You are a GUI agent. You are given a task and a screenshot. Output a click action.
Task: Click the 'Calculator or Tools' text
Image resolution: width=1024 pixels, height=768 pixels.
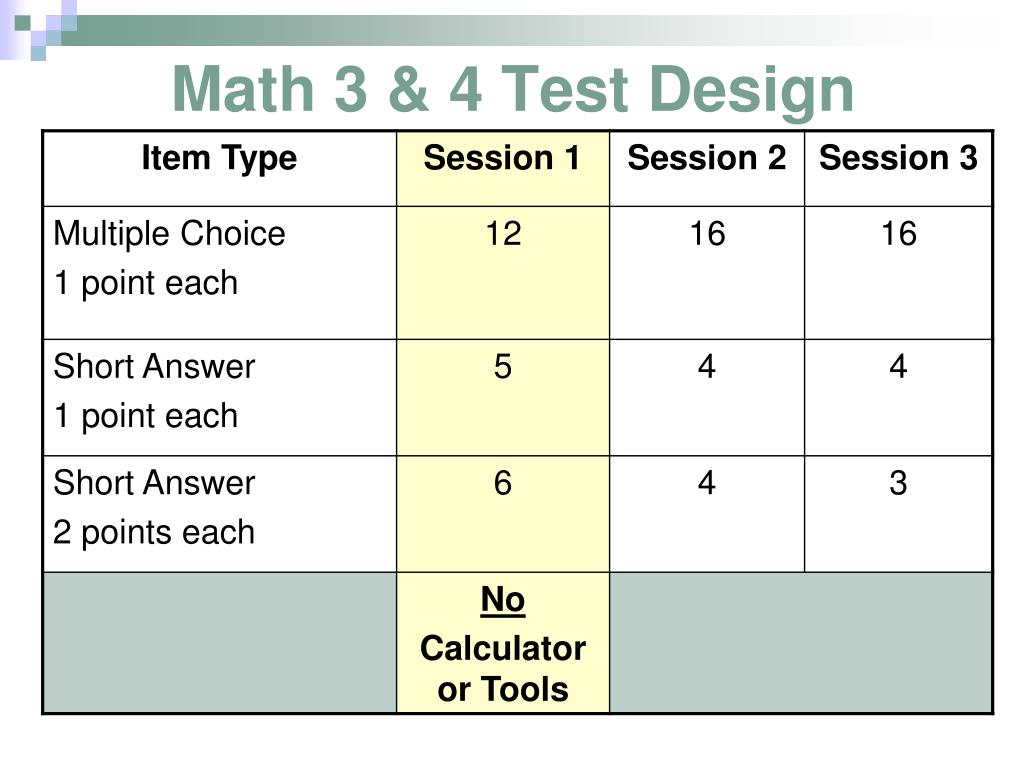tap(503, 669)
